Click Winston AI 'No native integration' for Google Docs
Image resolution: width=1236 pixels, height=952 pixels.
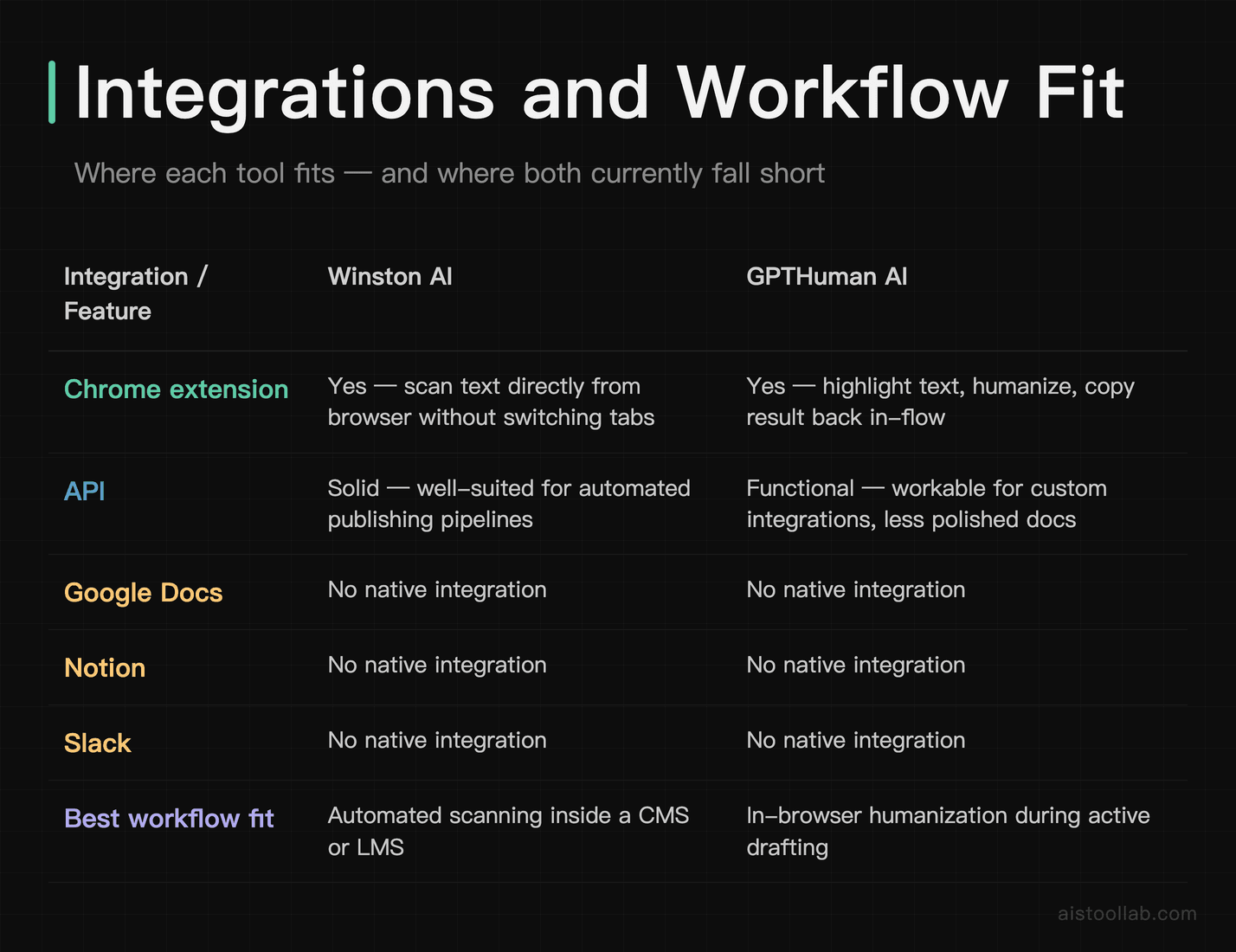437,589
